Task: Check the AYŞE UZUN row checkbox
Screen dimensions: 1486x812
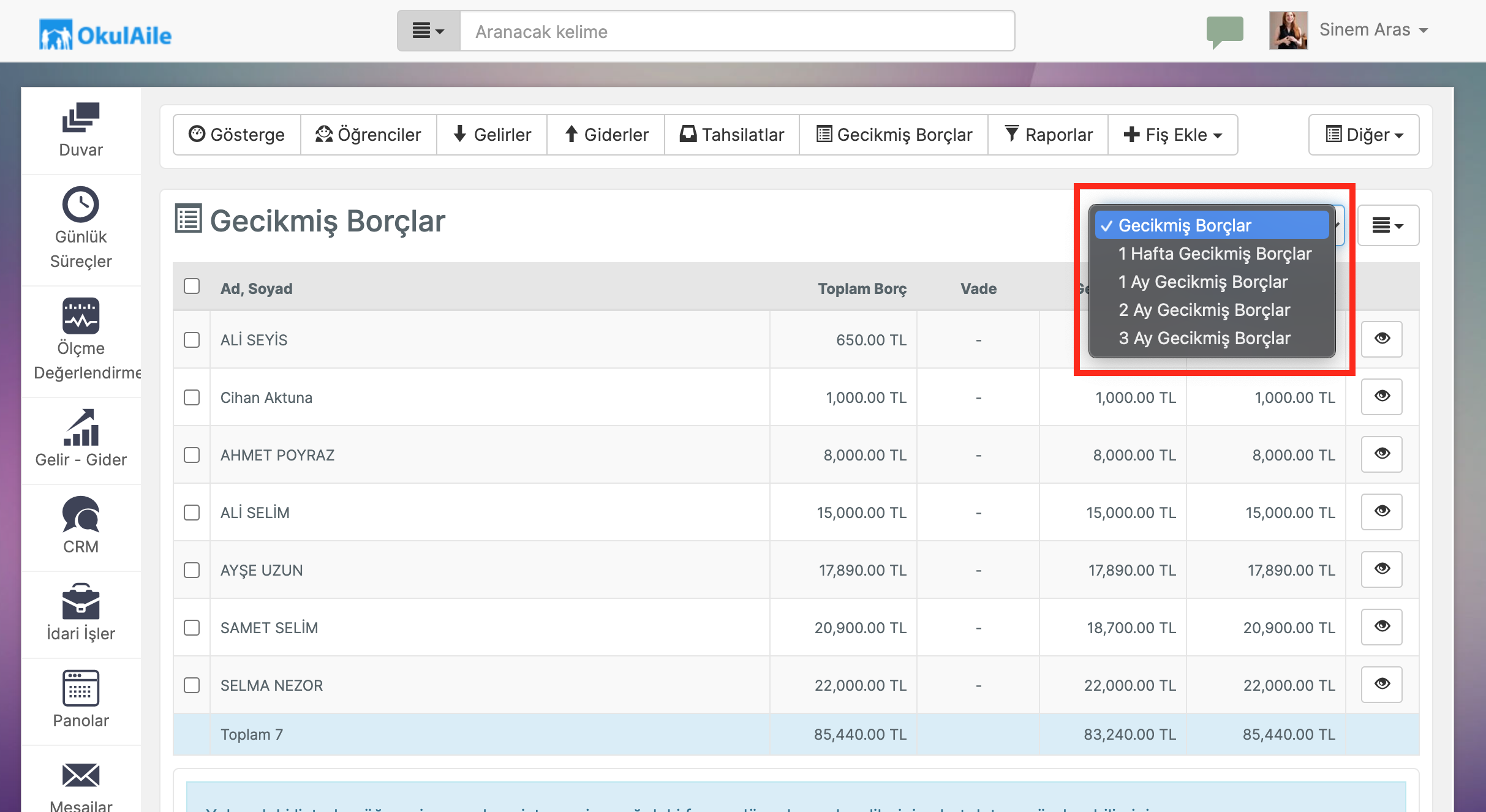Action: pos(192,570)
